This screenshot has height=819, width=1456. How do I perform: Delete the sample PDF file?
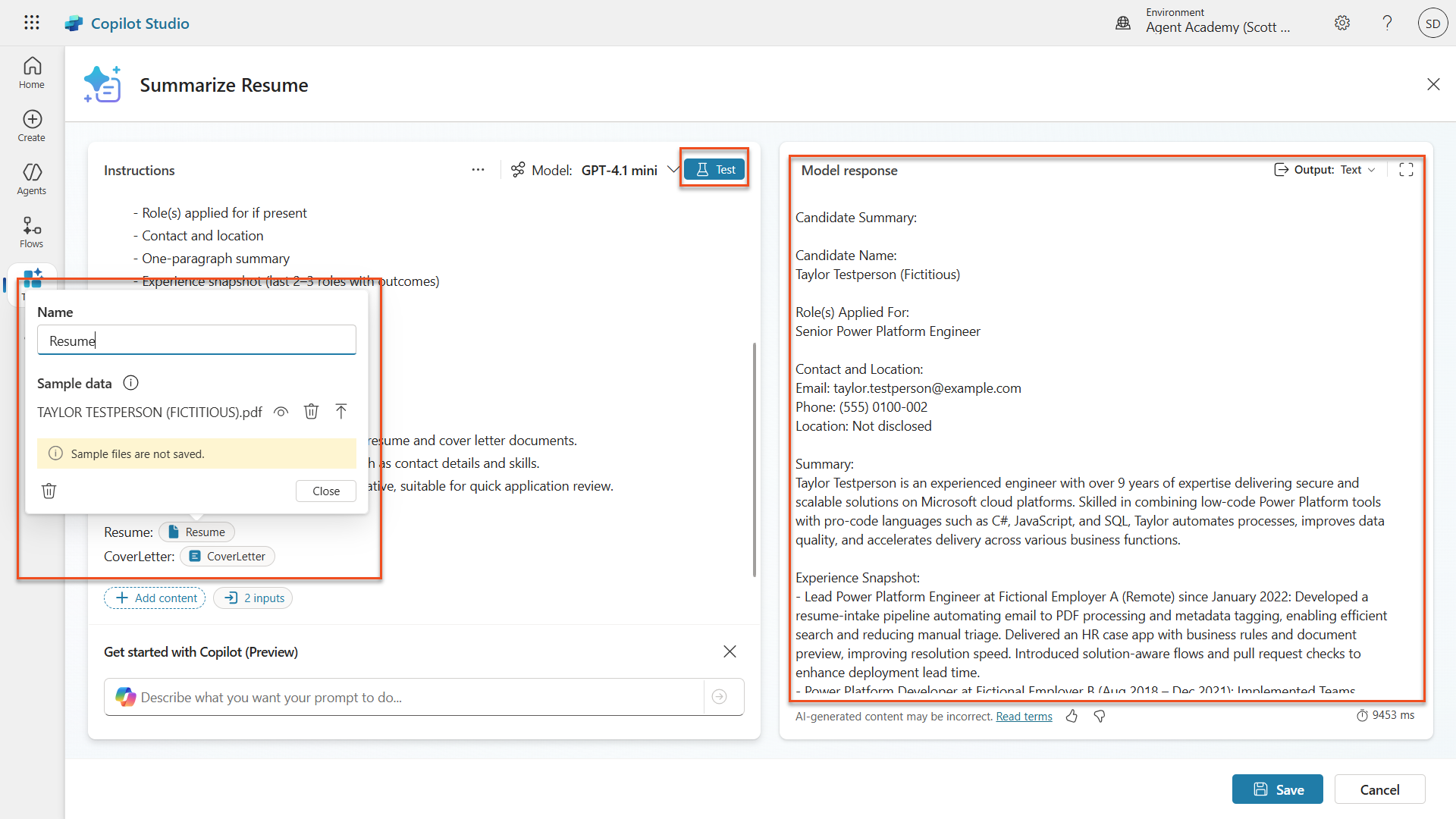[311, 412]
